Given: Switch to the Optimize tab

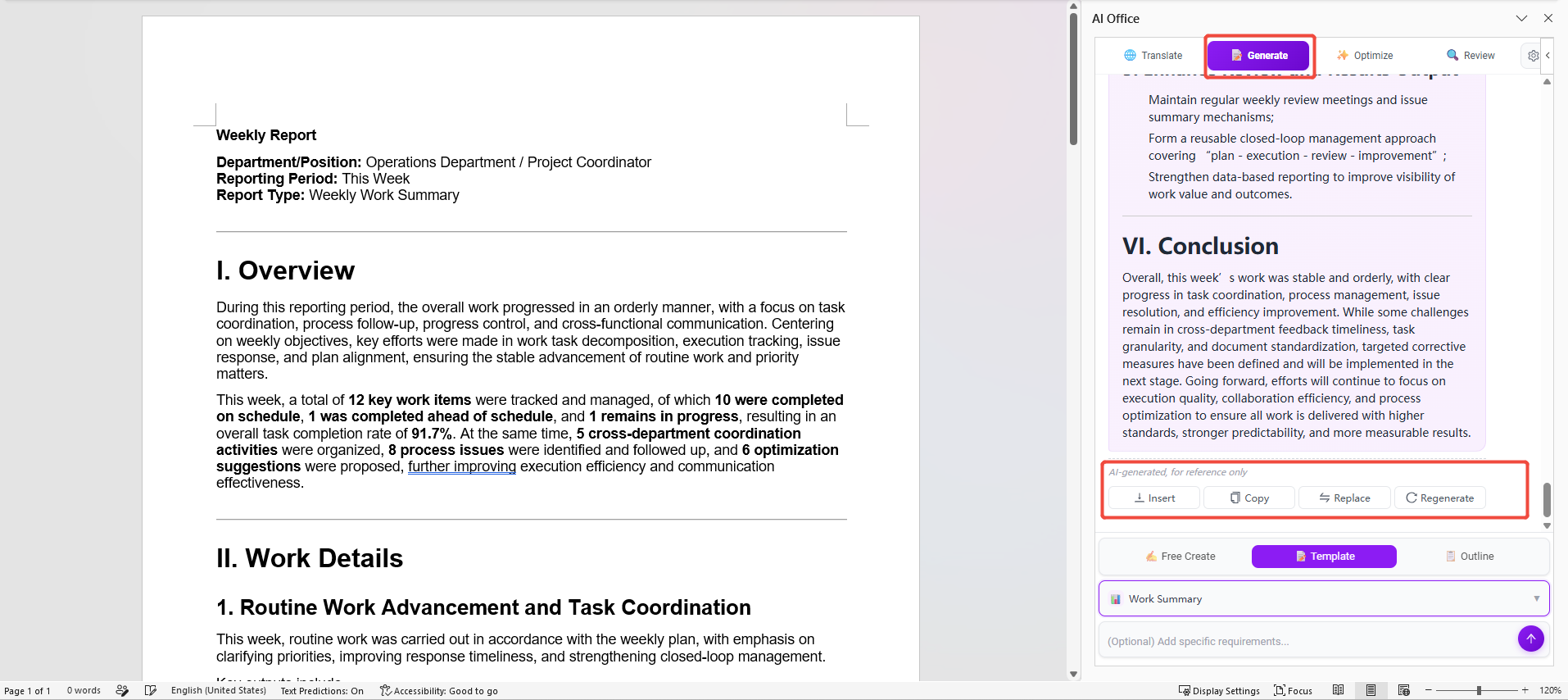Looking at the screenshot, I should [1365, 56].
